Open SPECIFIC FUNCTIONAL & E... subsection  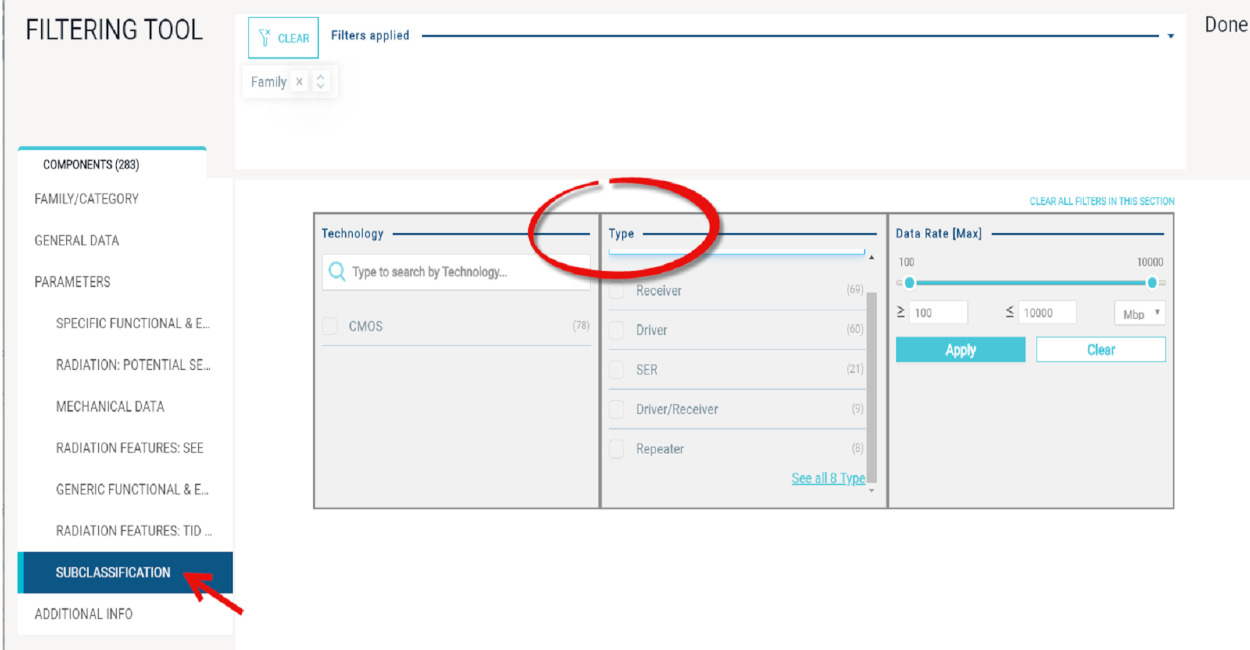pyautogui.click(x=133, y=323)
